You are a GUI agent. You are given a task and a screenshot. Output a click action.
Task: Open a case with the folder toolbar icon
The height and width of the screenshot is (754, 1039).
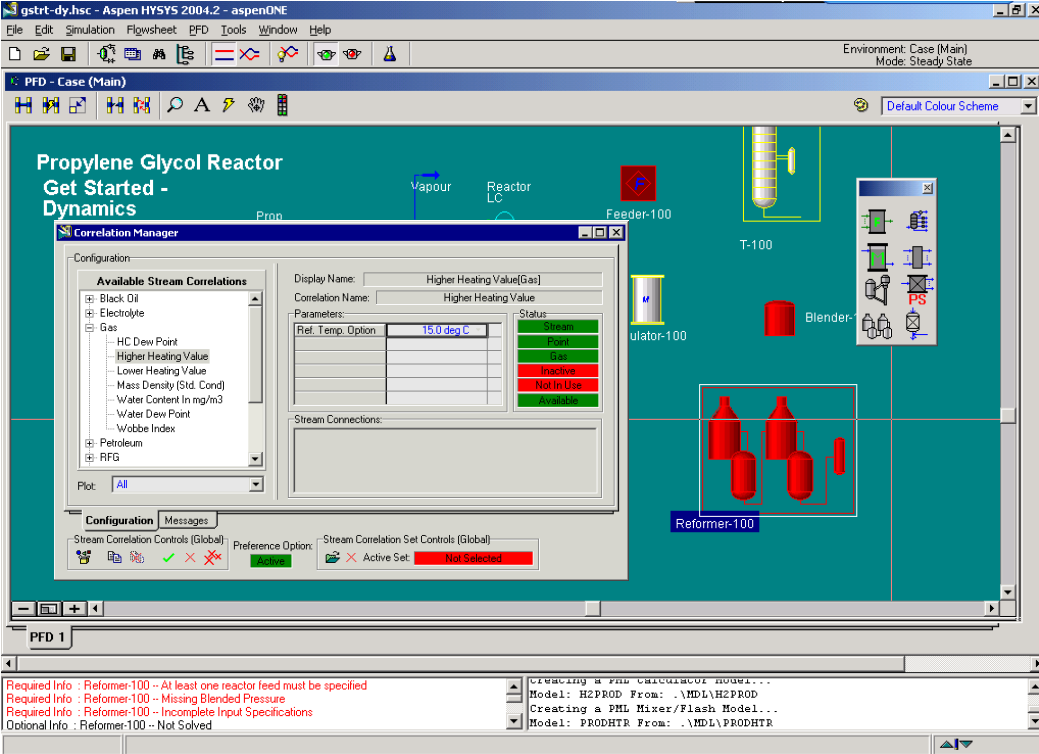click(41, 54)
